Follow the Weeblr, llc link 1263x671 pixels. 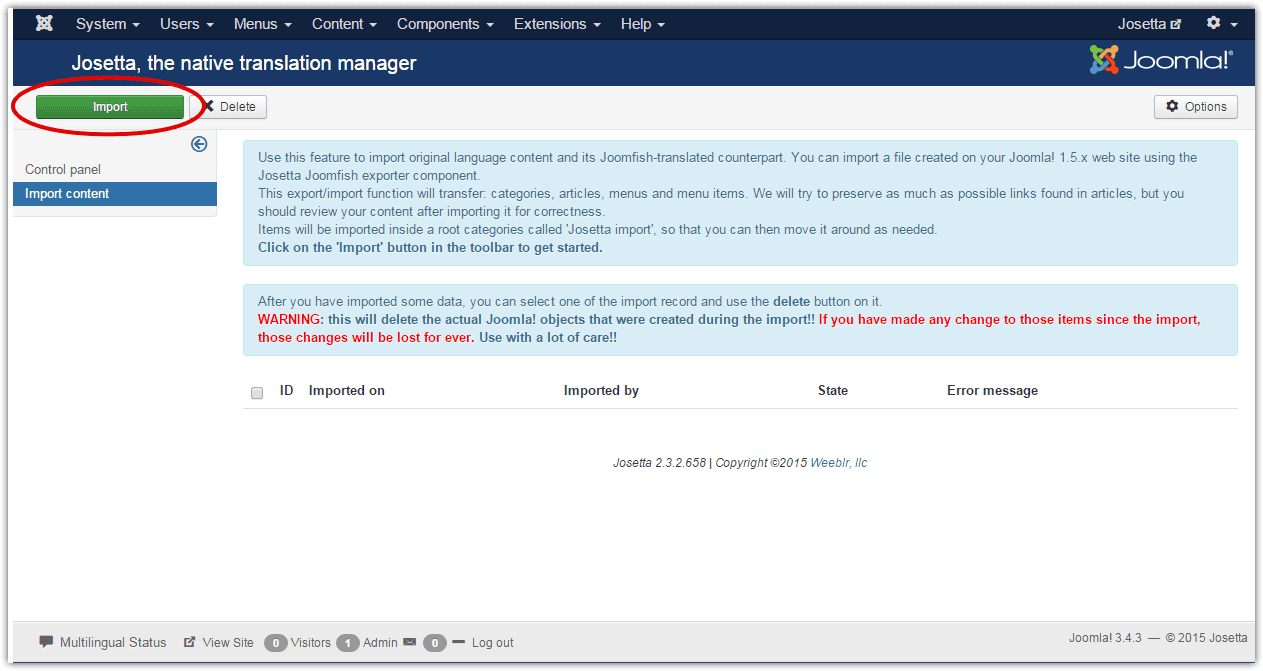[x=839, y=463]
